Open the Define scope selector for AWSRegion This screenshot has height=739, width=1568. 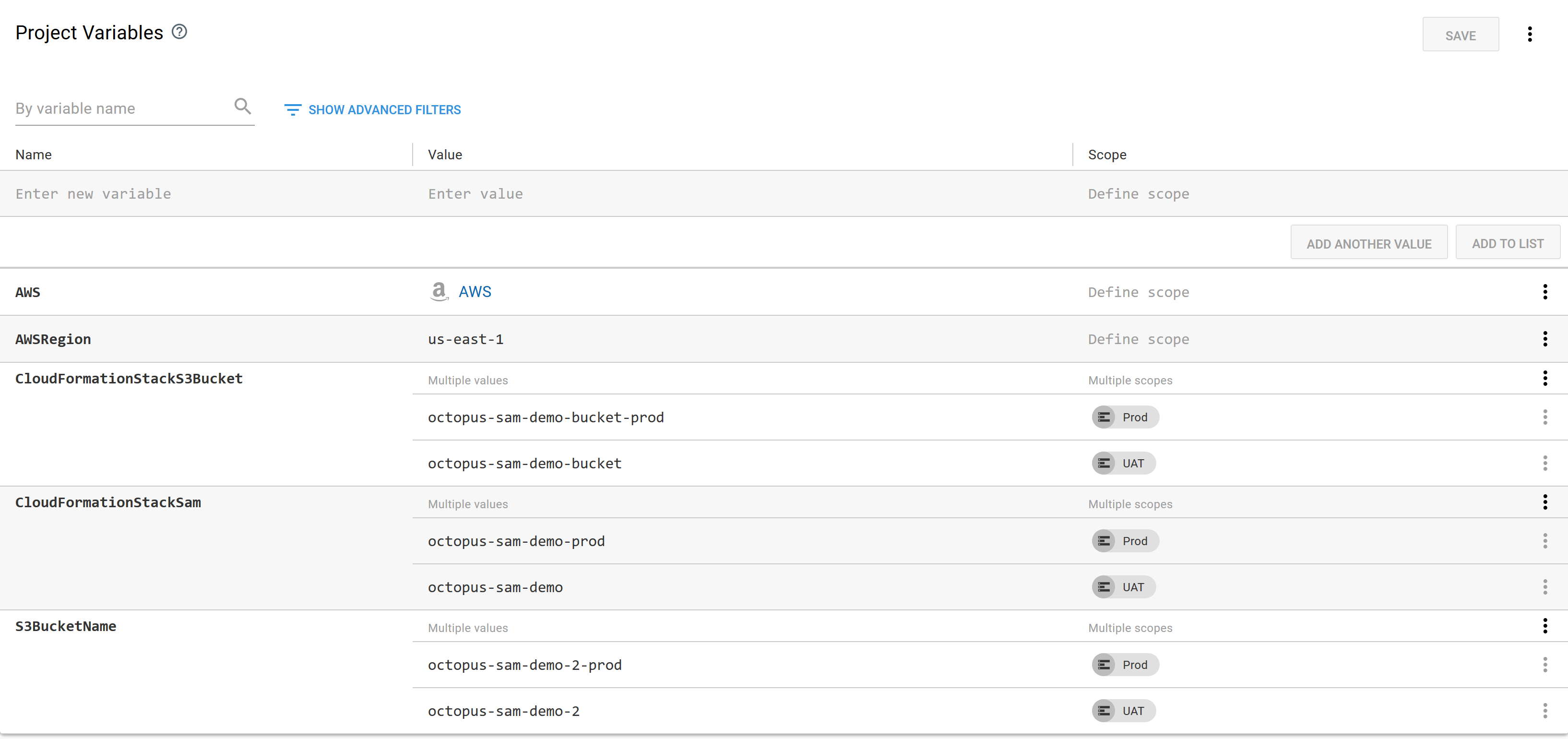click(x=1138, y=340)
